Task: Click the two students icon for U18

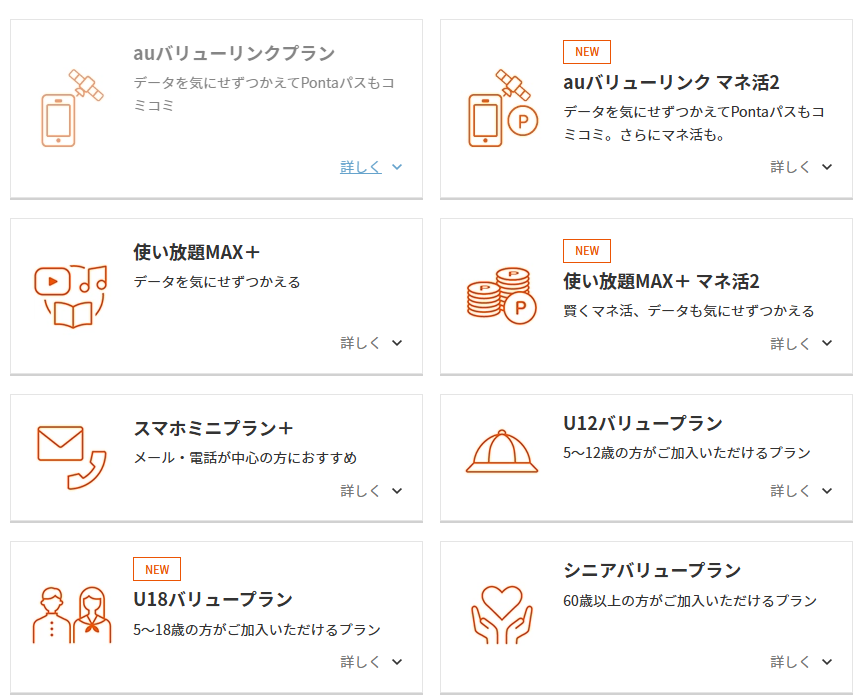Action: (x=71, y=614)
